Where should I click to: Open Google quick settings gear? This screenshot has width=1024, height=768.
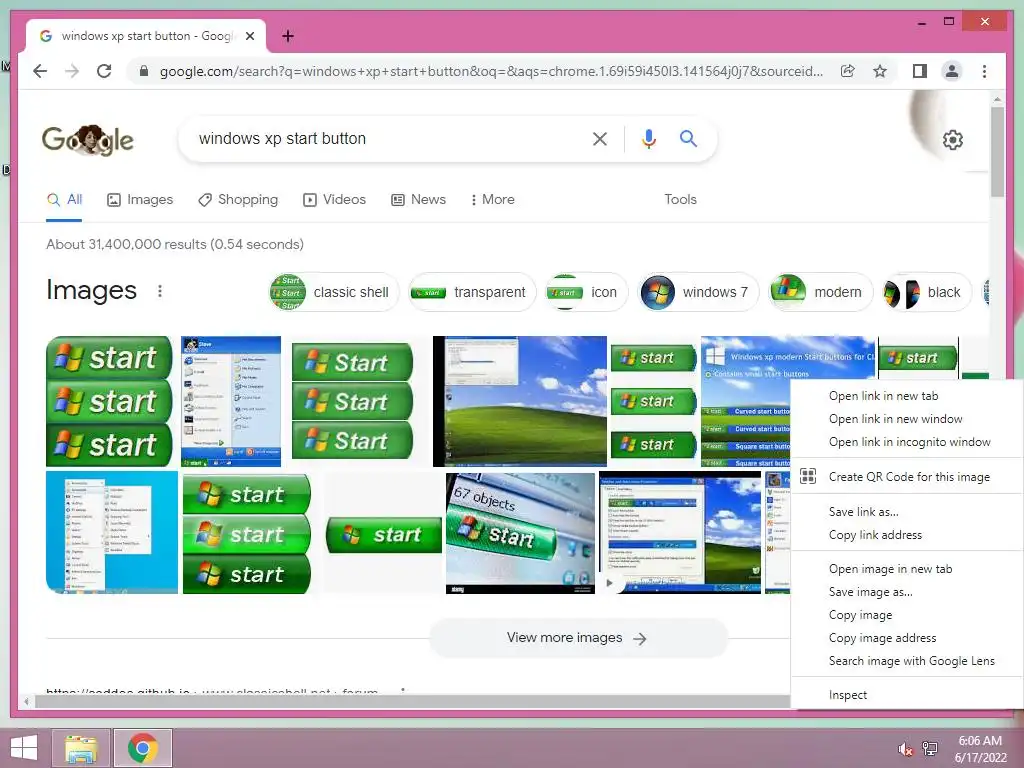point(952,140)
